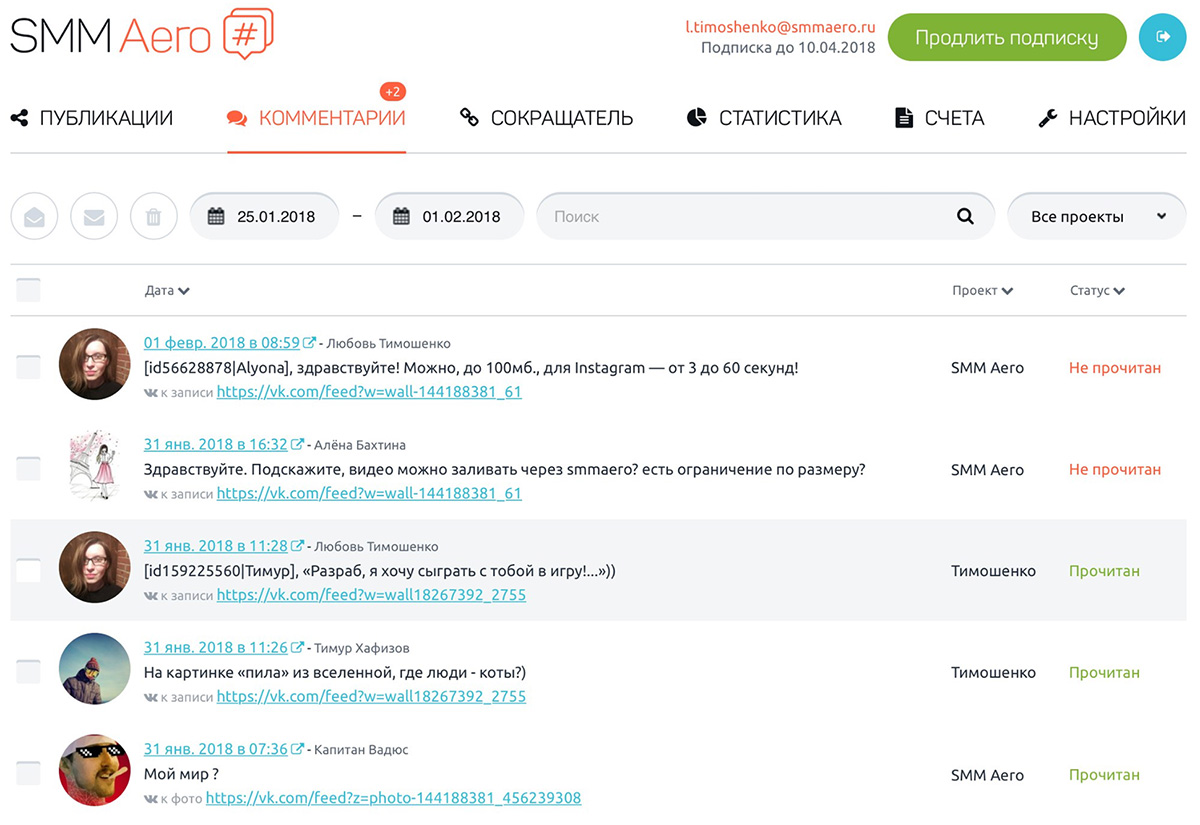Mark selected as read open-envelope icon

(34, 216)
